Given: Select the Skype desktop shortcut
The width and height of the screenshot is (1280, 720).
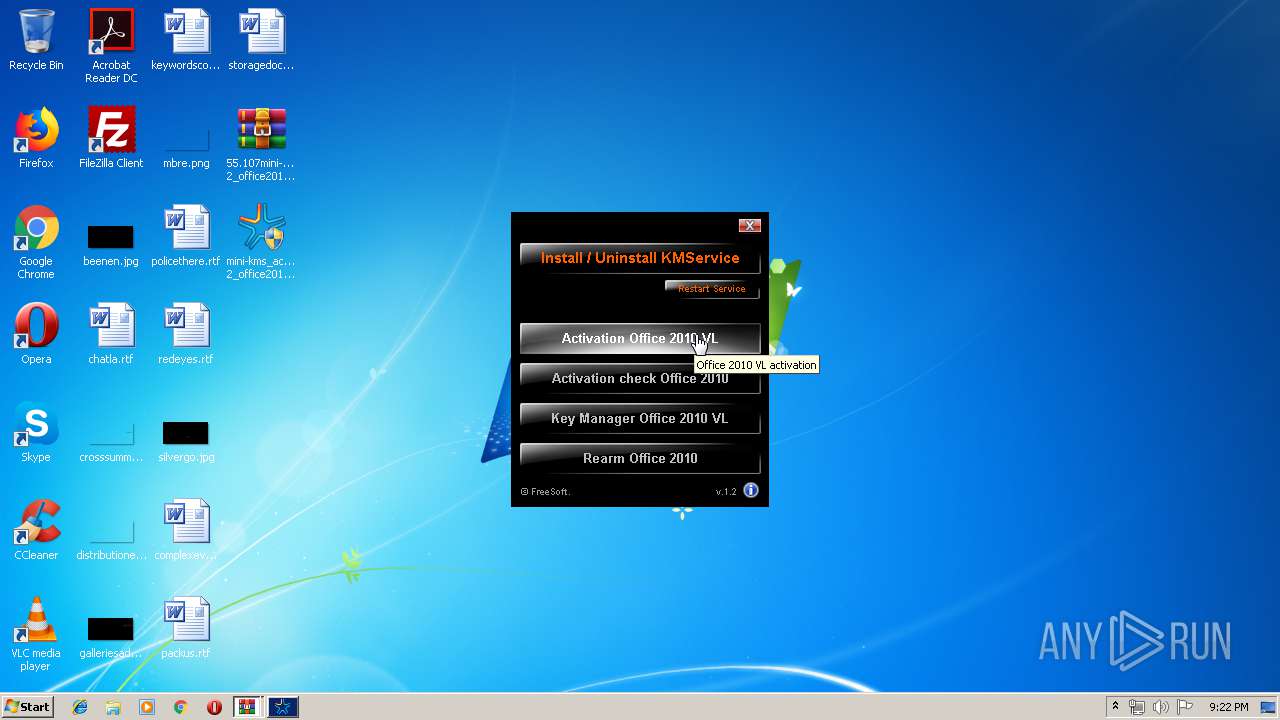Looking at the screenshot, I should click(36, 433).
